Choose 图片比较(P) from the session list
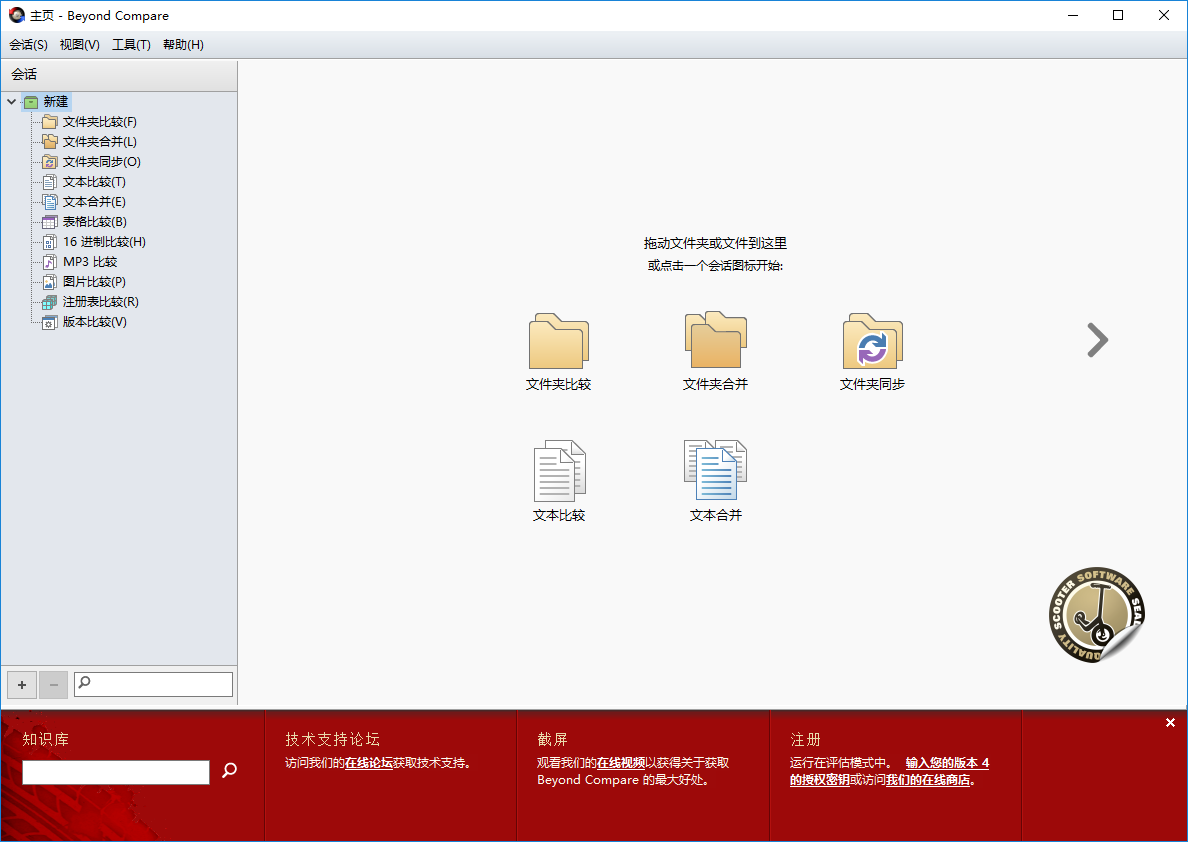This screenshot has width=1188, height=842. (94, 282)
